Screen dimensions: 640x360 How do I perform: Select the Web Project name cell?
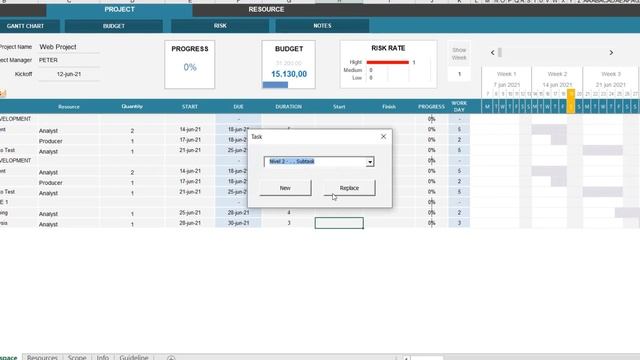pyautogui.click(x=69, y=47)
